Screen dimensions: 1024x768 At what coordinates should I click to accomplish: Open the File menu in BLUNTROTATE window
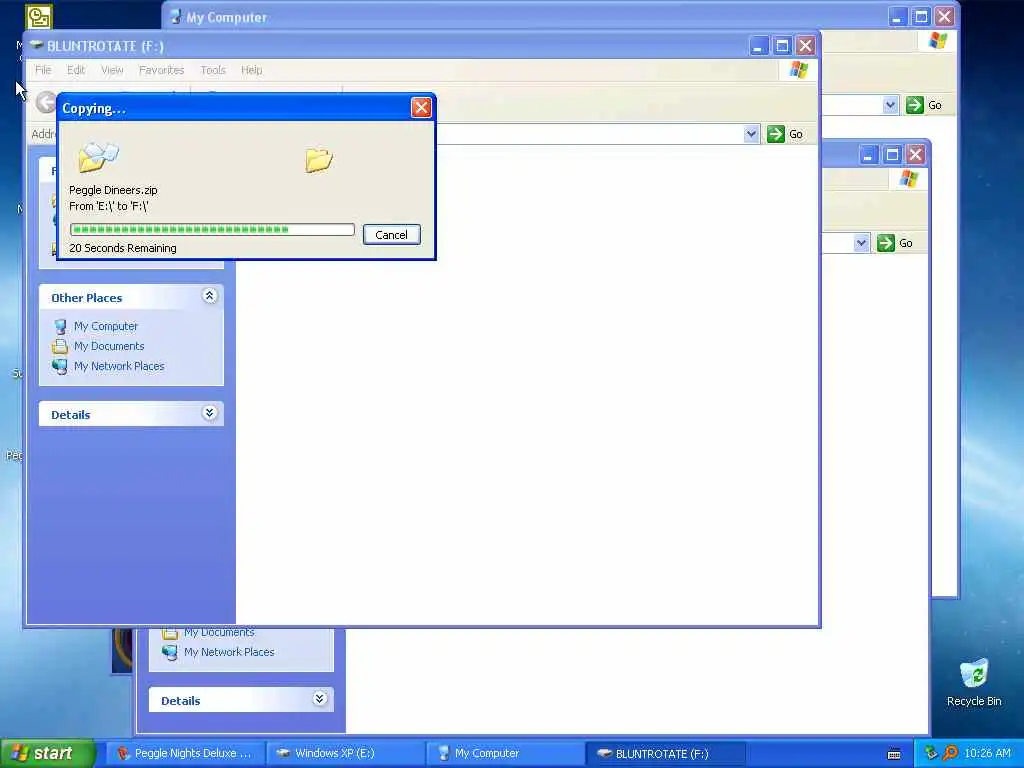pyautogui.click(x=43, y=70)
